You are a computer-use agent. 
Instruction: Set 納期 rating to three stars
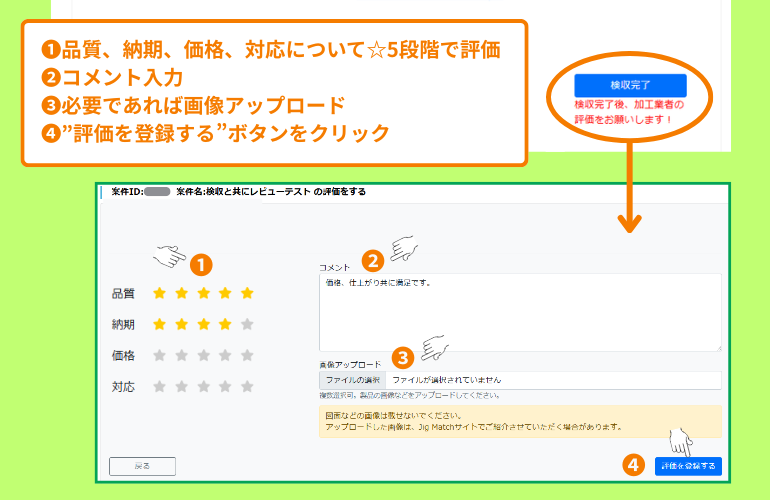[x=203, y=324]
